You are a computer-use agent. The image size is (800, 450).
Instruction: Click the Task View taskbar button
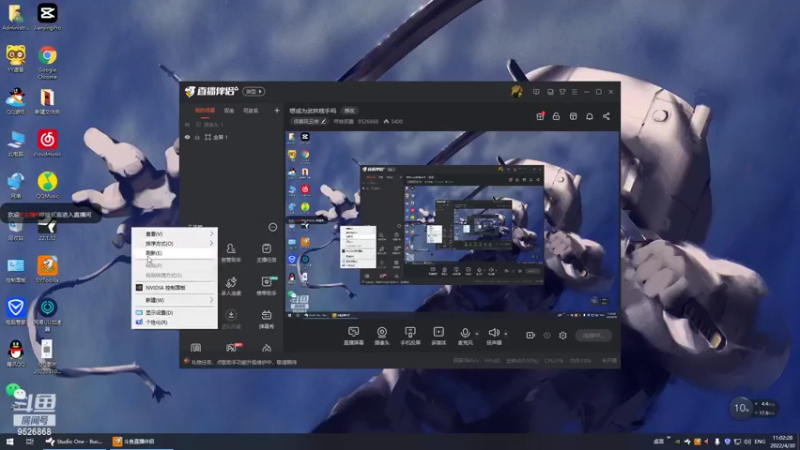pyautogui.click(x=30, y=441)
